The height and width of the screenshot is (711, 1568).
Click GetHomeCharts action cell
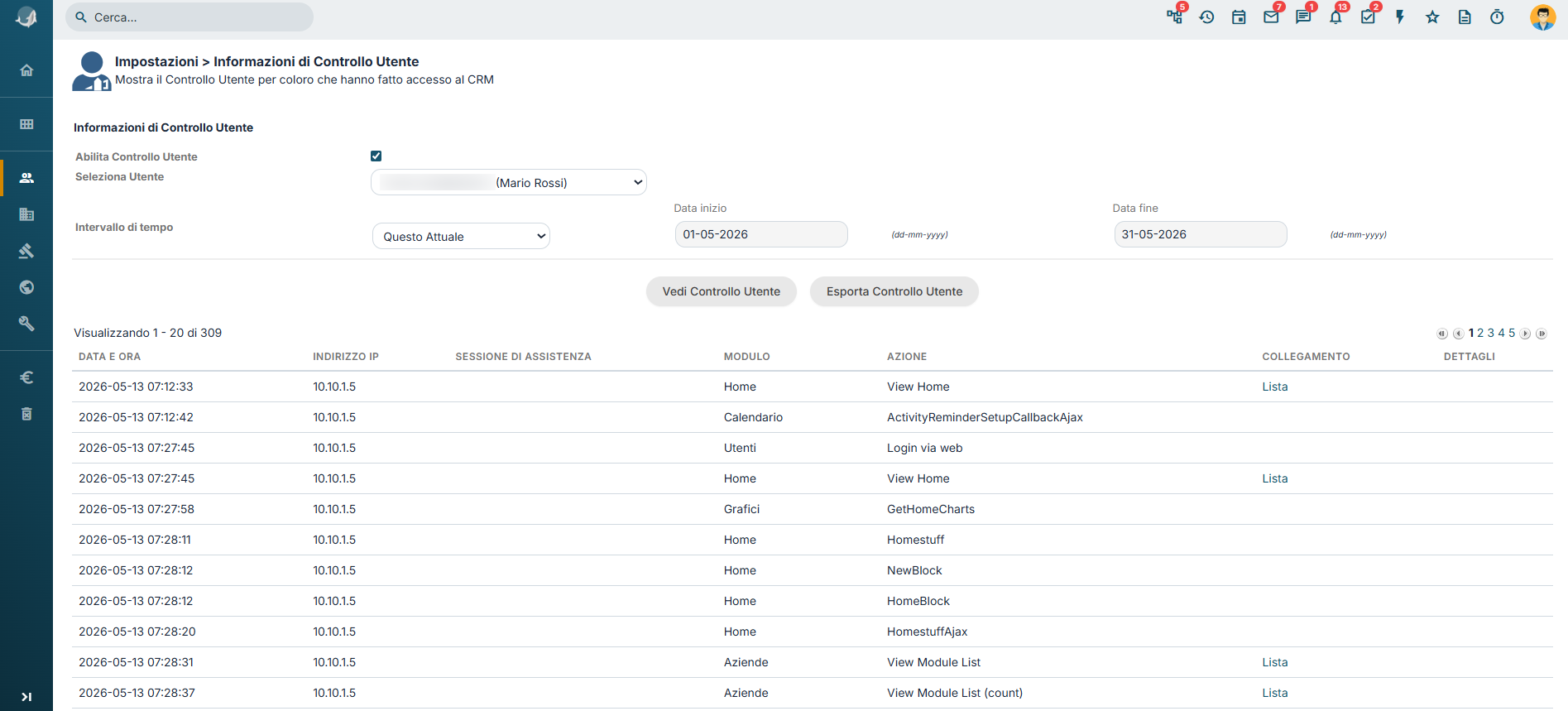pos(931,509)
